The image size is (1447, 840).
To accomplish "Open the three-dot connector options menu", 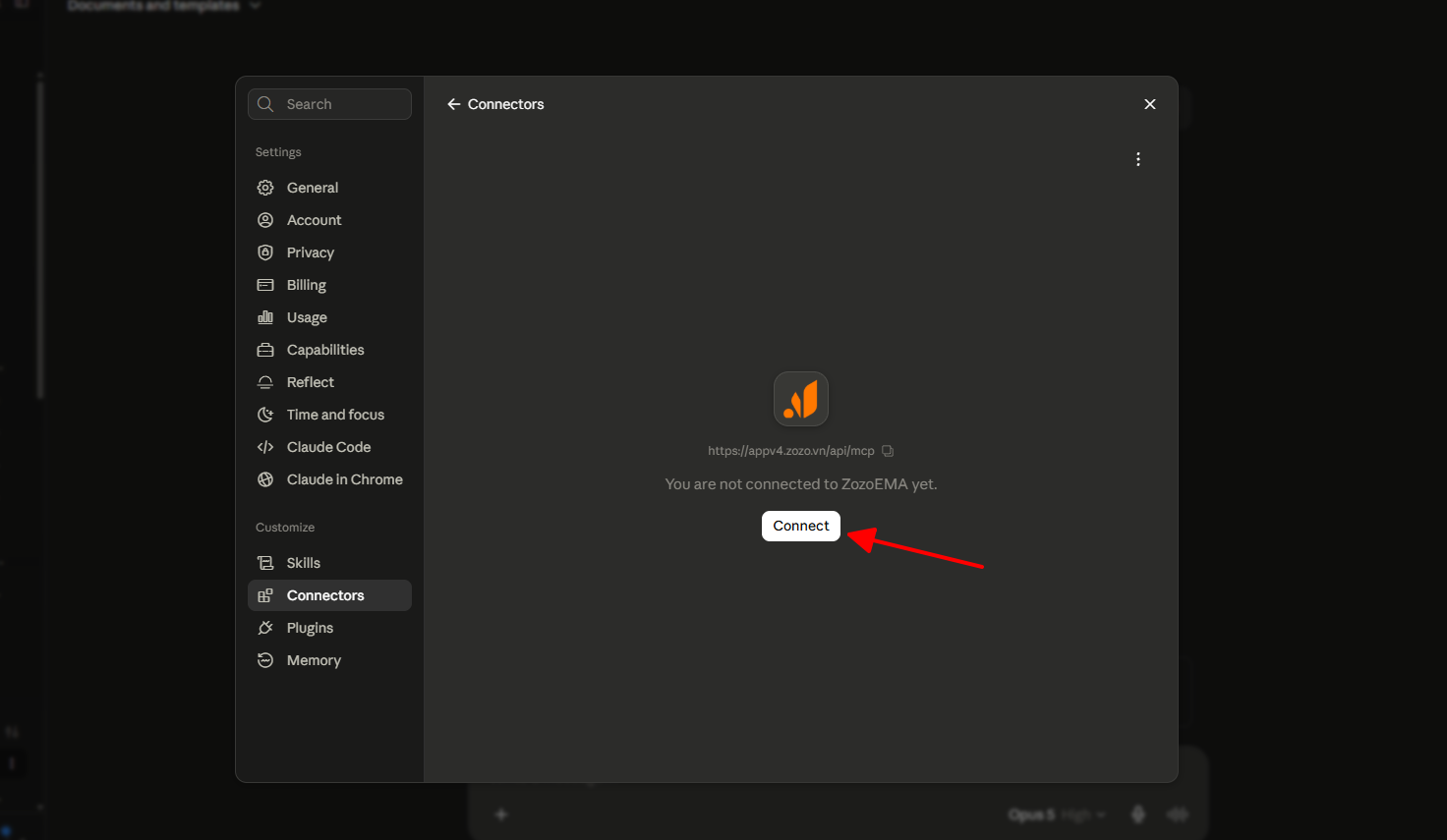I will pos(1138,159).
